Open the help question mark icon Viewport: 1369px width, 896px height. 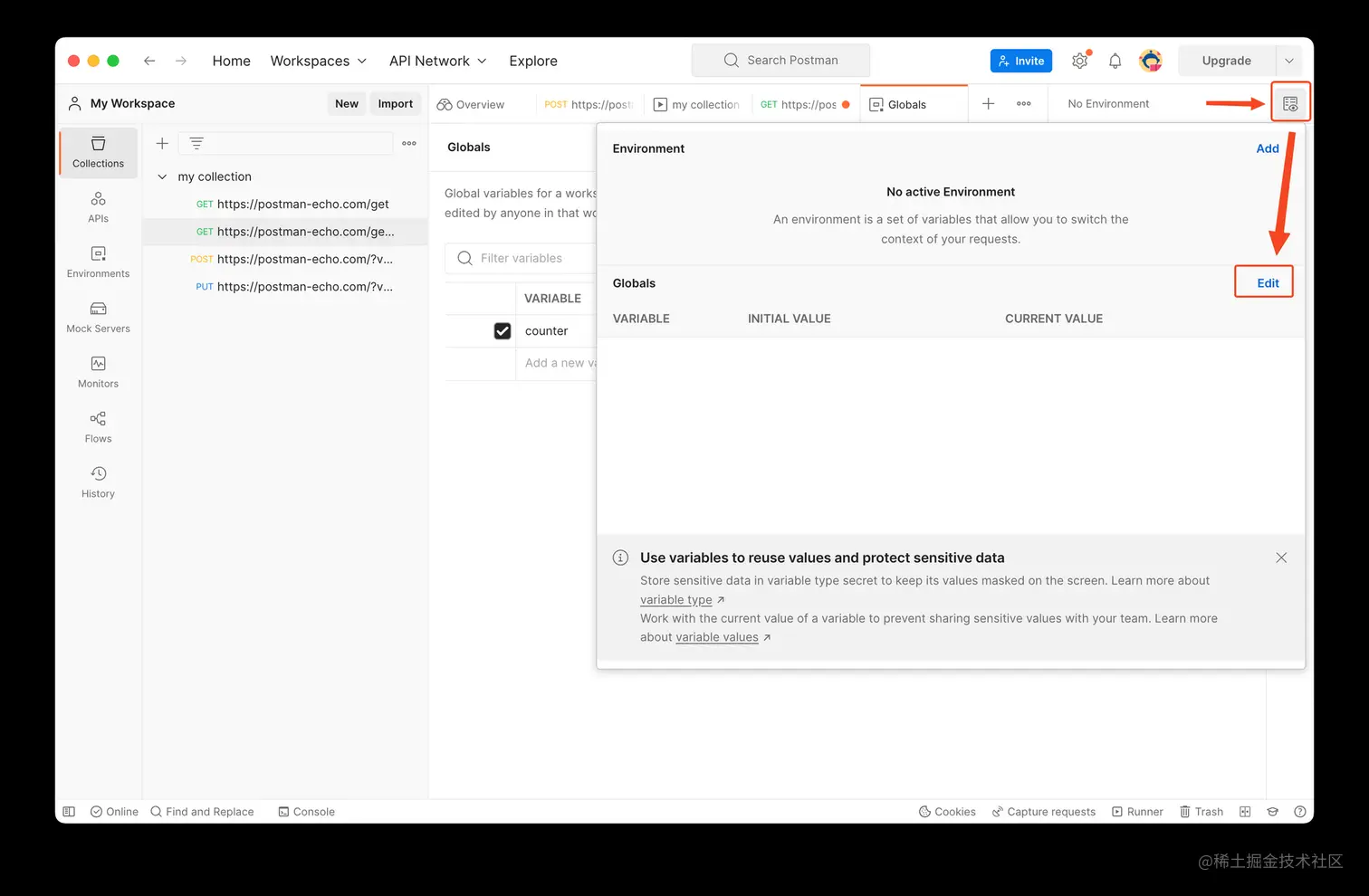(x=1300, y=812)
